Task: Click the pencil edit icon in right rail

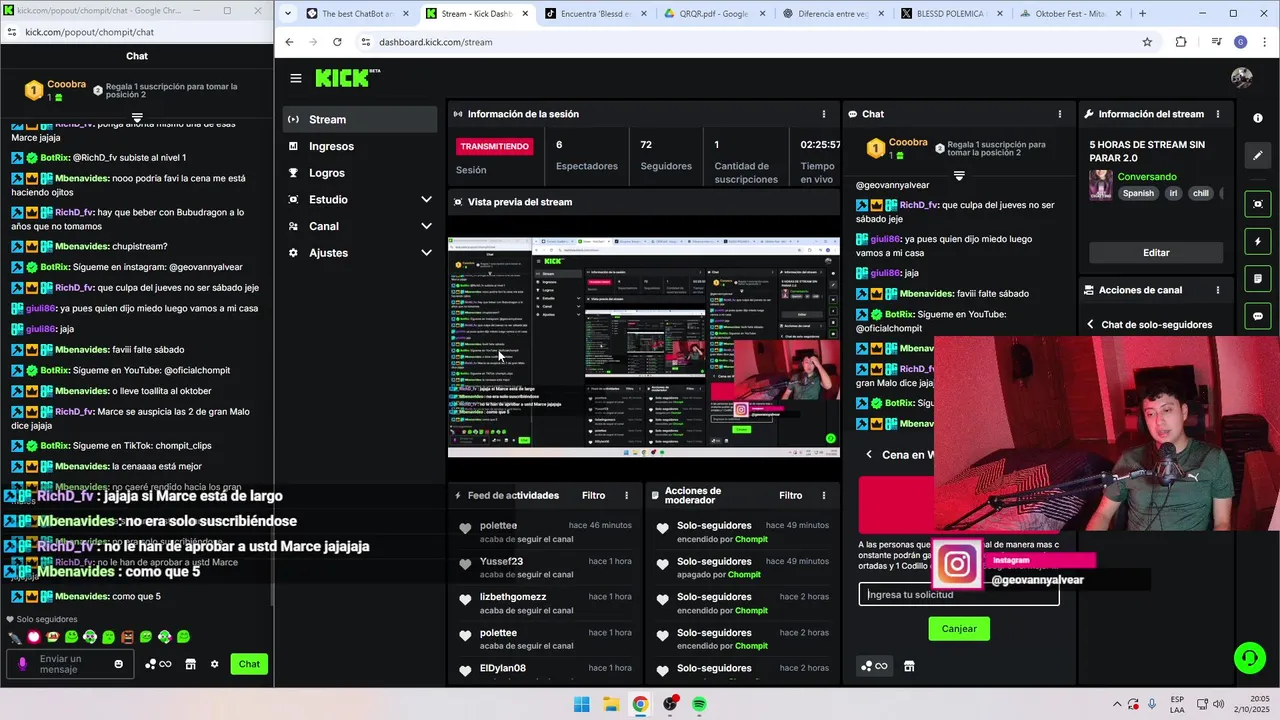Action: pyautogui.click(x=1258, y=156)
